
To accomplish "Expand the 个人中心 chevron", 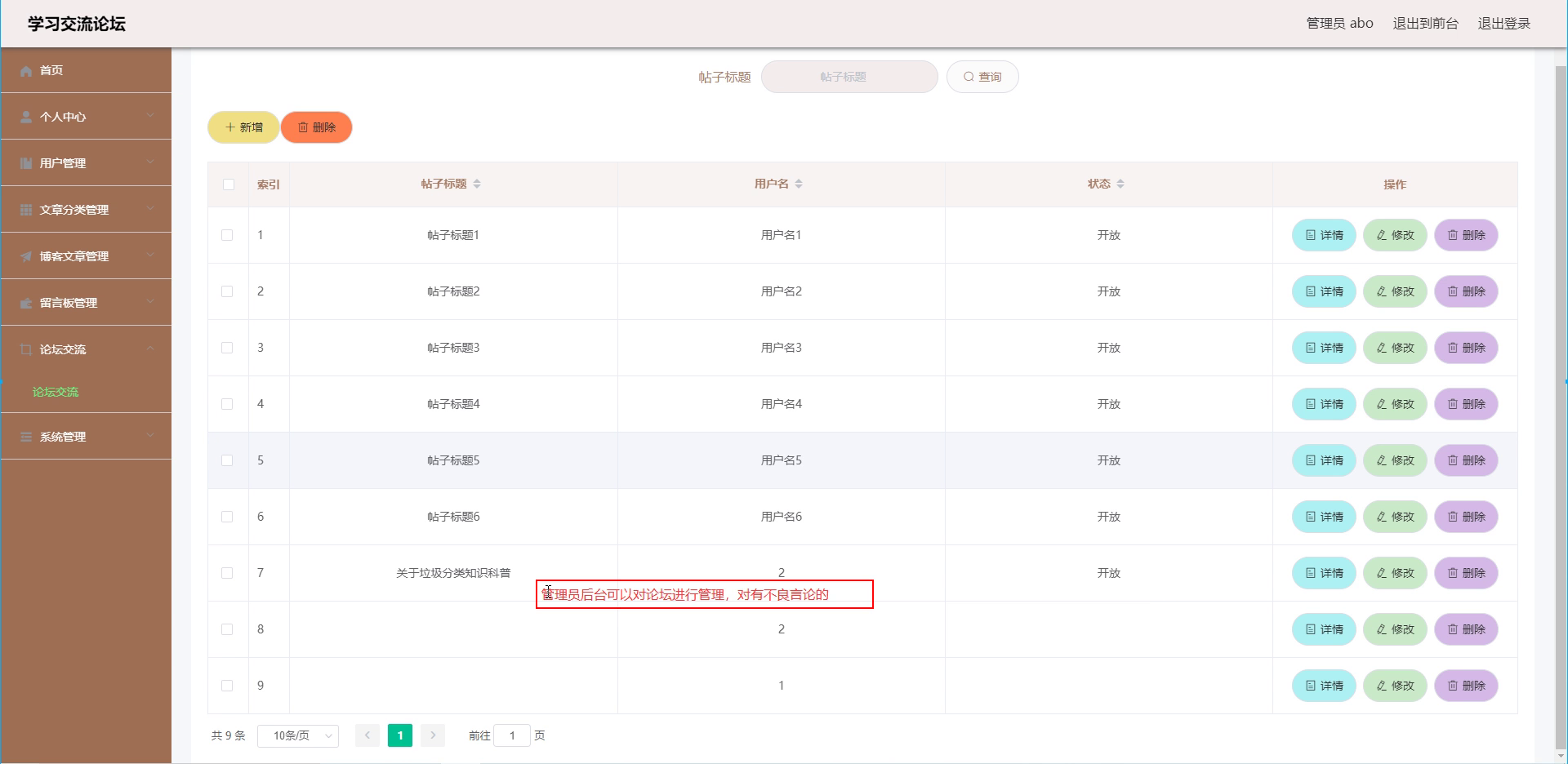I will pos(150,116).
